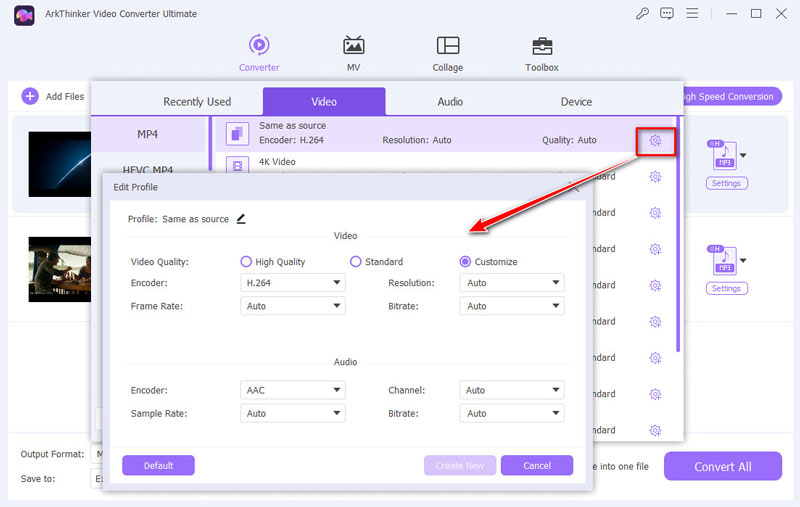The image size is (800, 507).
Task: Open the video Resolution dropdown
Action: [x=512, y=283]
